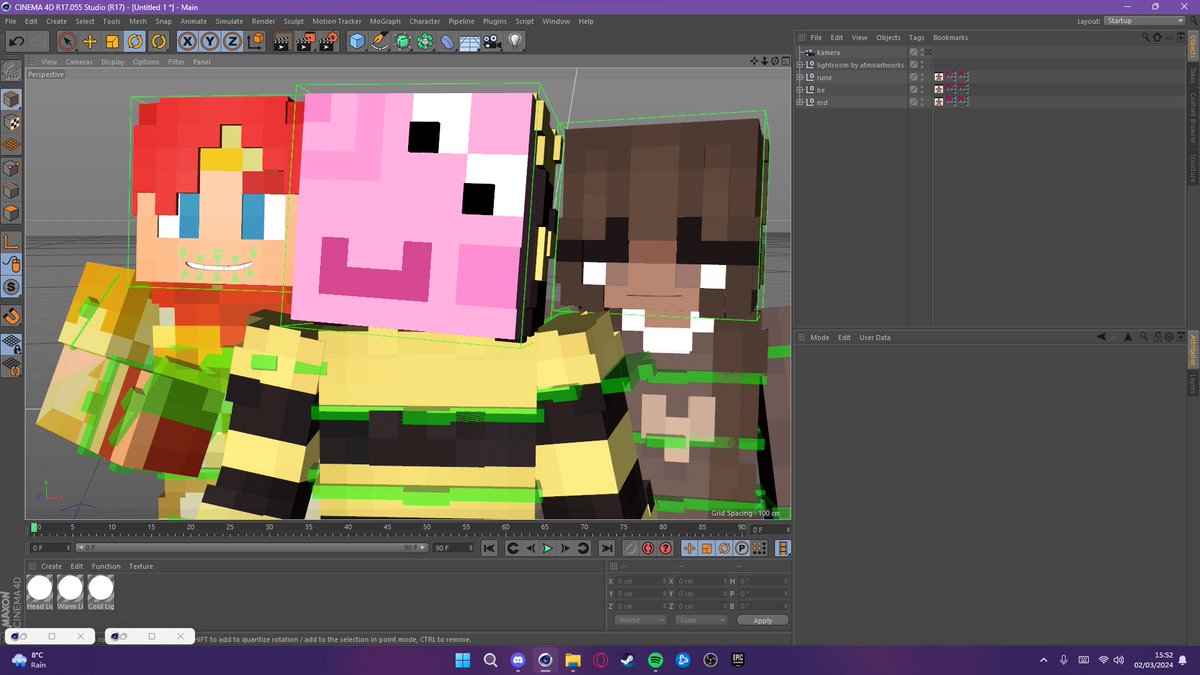Click the Coordinate System icon

click(256, 41)
